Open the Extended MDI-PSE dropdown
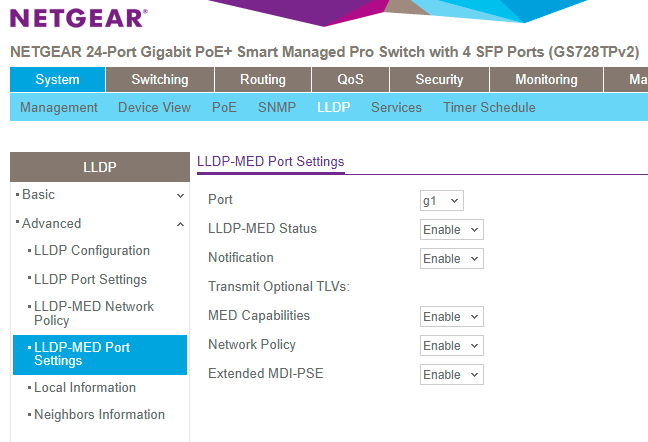This screenshot has width=648, height=442. click(x=451, y=375)
